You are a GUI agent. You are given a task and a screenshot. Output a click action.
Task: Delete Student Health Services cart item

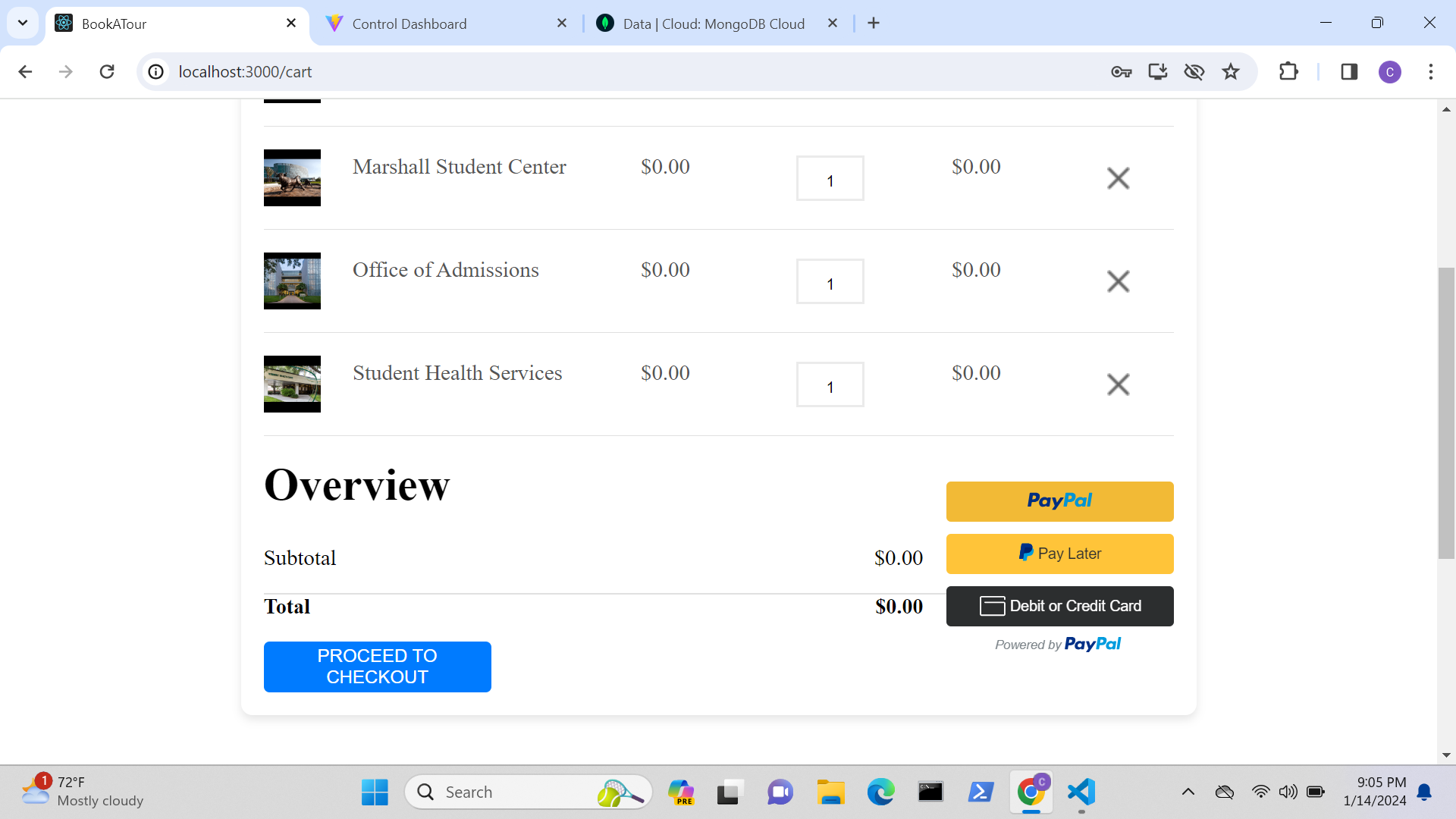point(1118,384)
